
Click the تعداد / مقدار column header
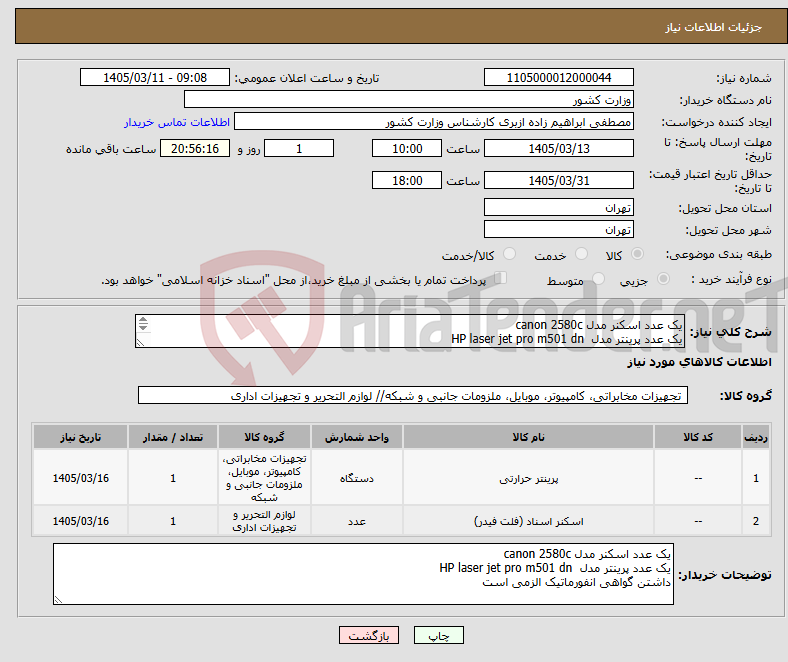[173, 437]
